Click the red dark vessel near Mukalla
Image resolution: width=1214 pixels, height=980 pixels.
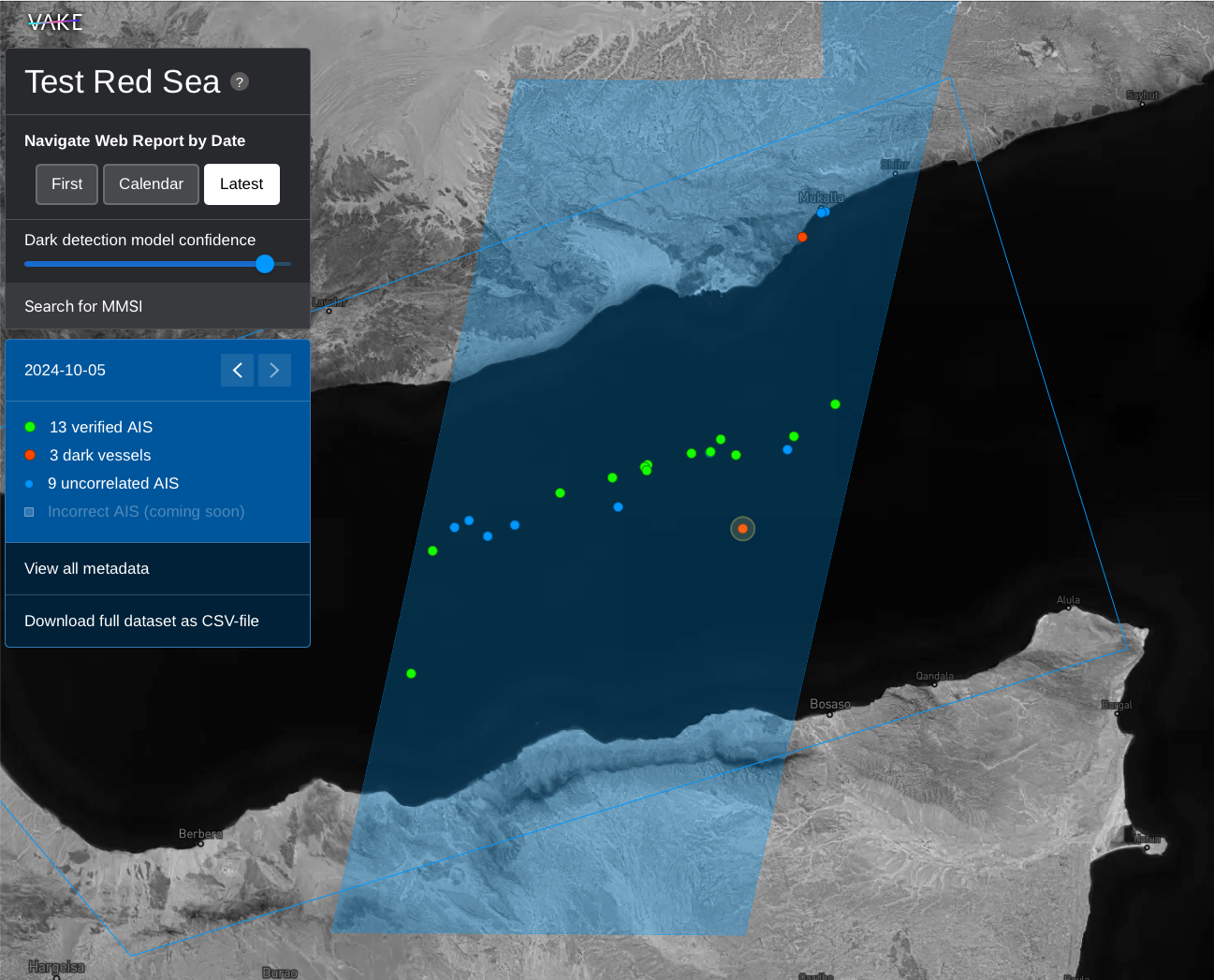(x=802, y=238)
